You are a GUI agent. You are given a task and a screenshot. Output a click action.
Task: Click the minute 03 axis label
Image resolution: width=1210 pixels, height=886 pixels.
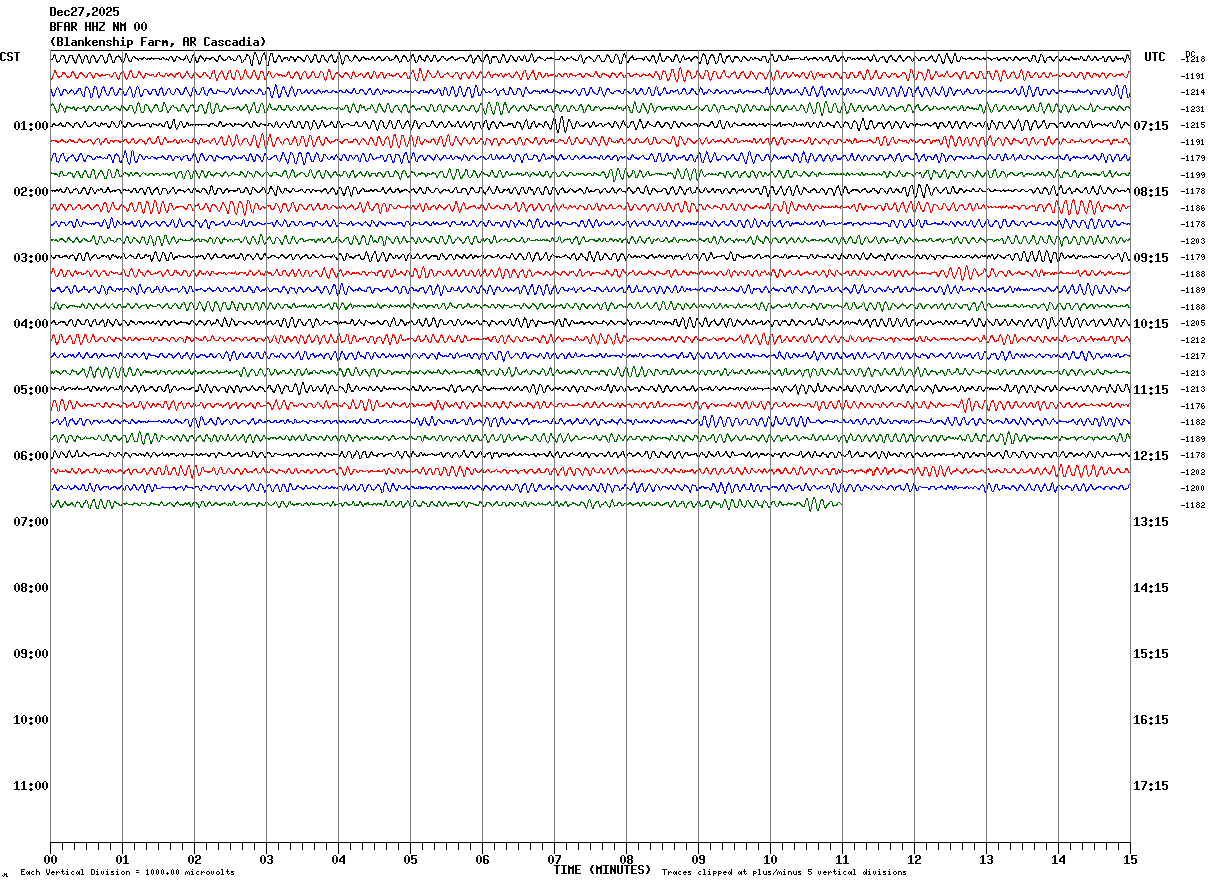pyautogui.click(x=266, y=859)
